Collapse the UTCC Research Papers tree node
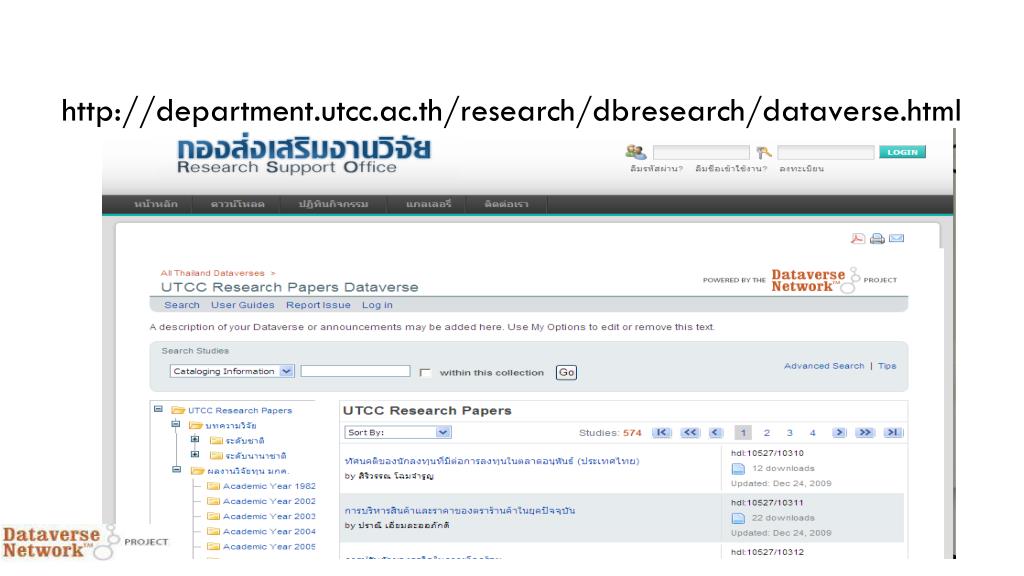This screenshot has width=1024, height=576. pos(158,409)
